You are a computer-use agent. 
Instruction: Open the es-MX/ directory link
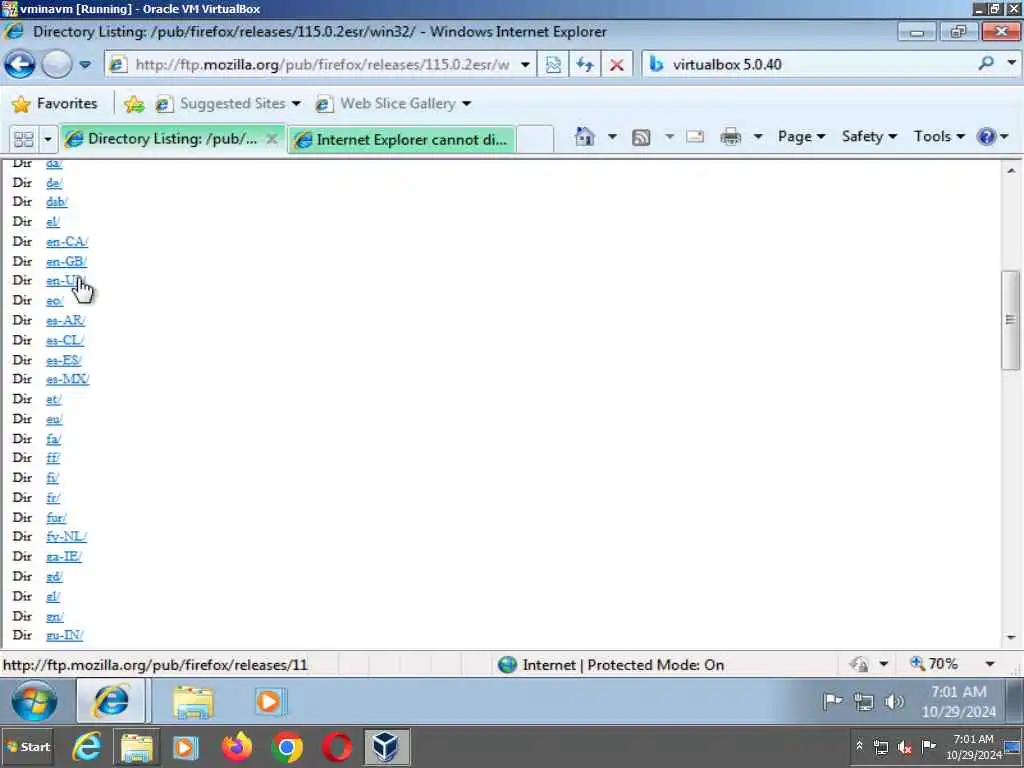tap(67, 379)
